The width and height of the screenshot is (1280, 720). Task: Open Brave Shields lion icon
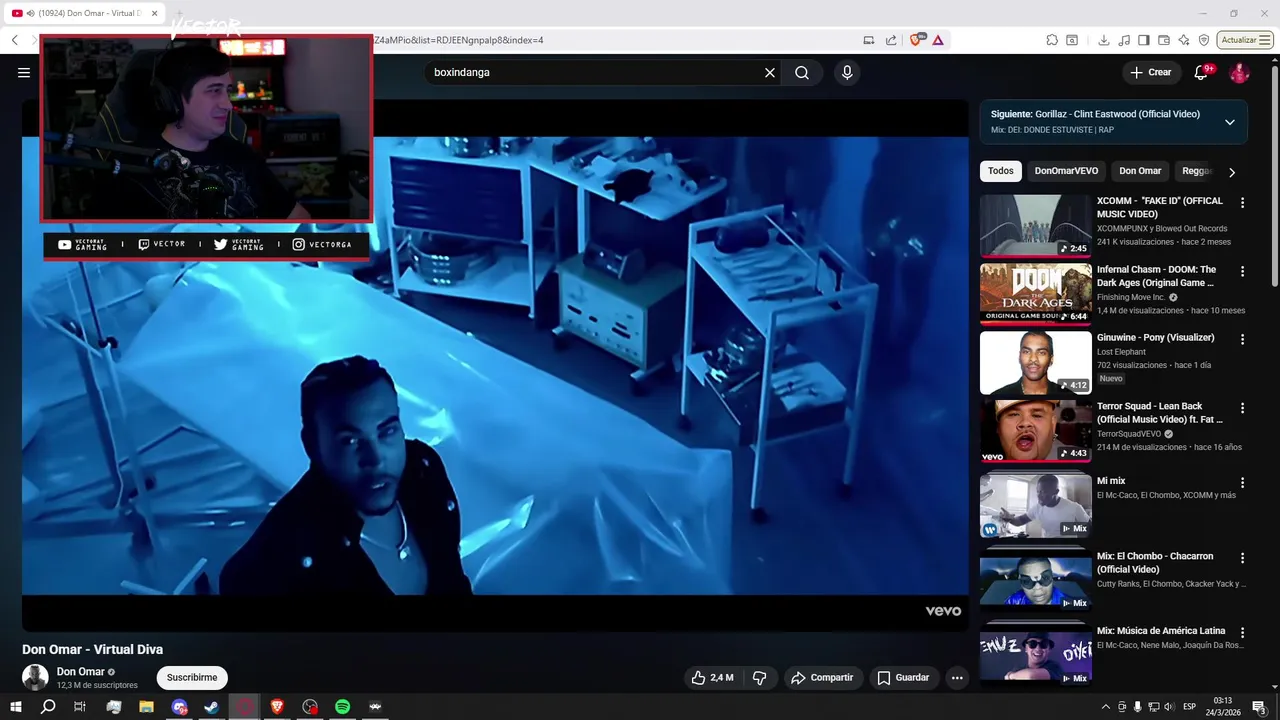916,40
